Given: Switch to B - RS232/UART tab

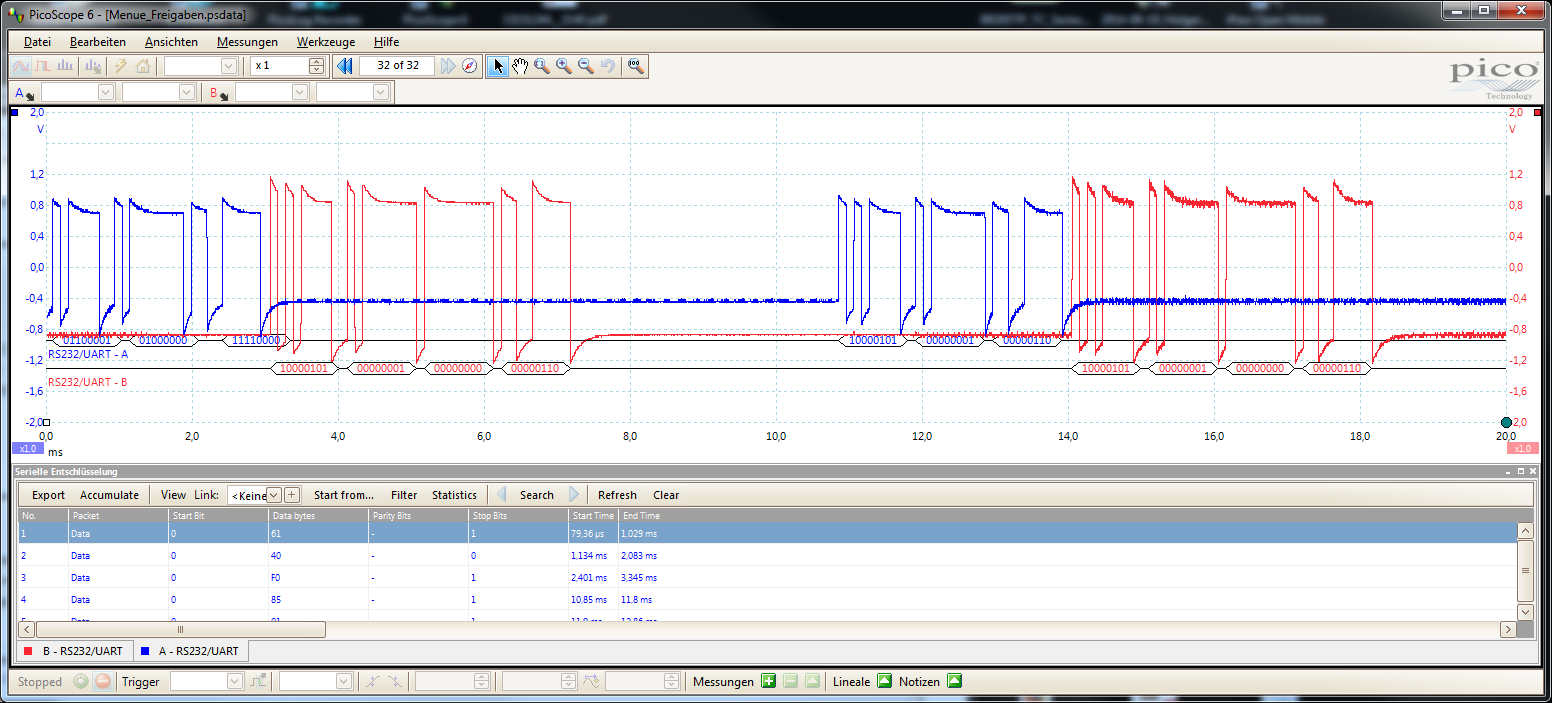Looking at the screenshot, I should pyautogui.click(x=73, y=651).
